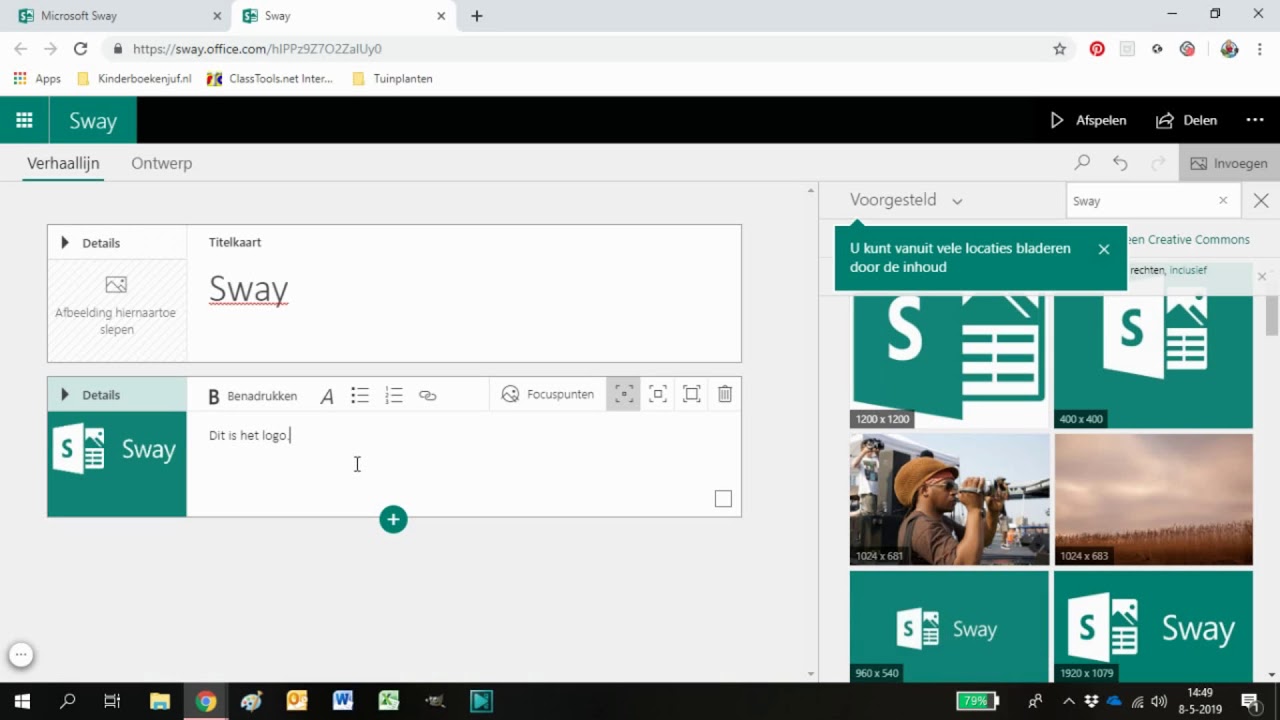The image size is (1280, 720).
Task: Click the Sway logo thumbnail in the card
Action: pyautogui.click(x=116, y=464)
